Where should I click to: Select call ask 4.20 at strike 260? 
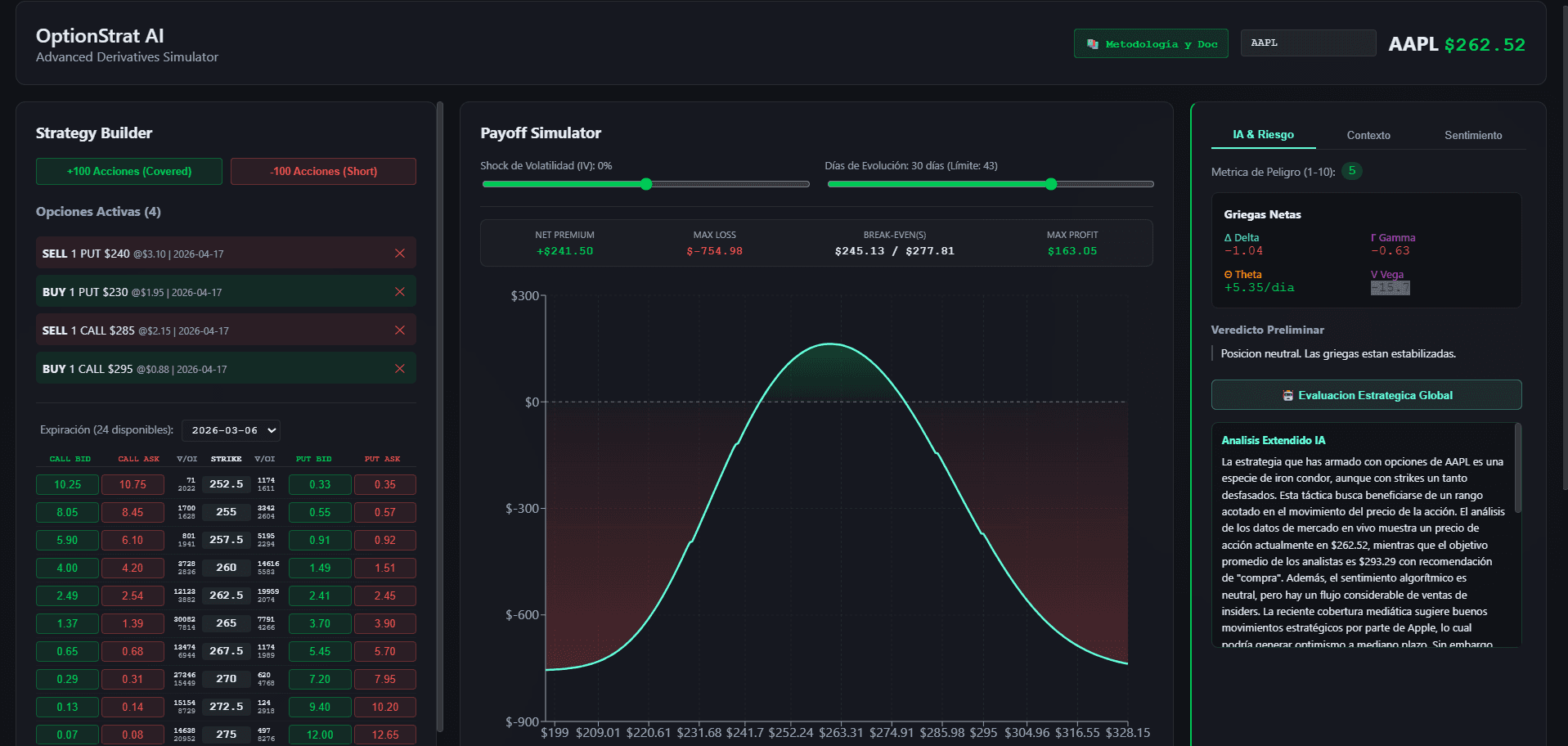(133, 568)
